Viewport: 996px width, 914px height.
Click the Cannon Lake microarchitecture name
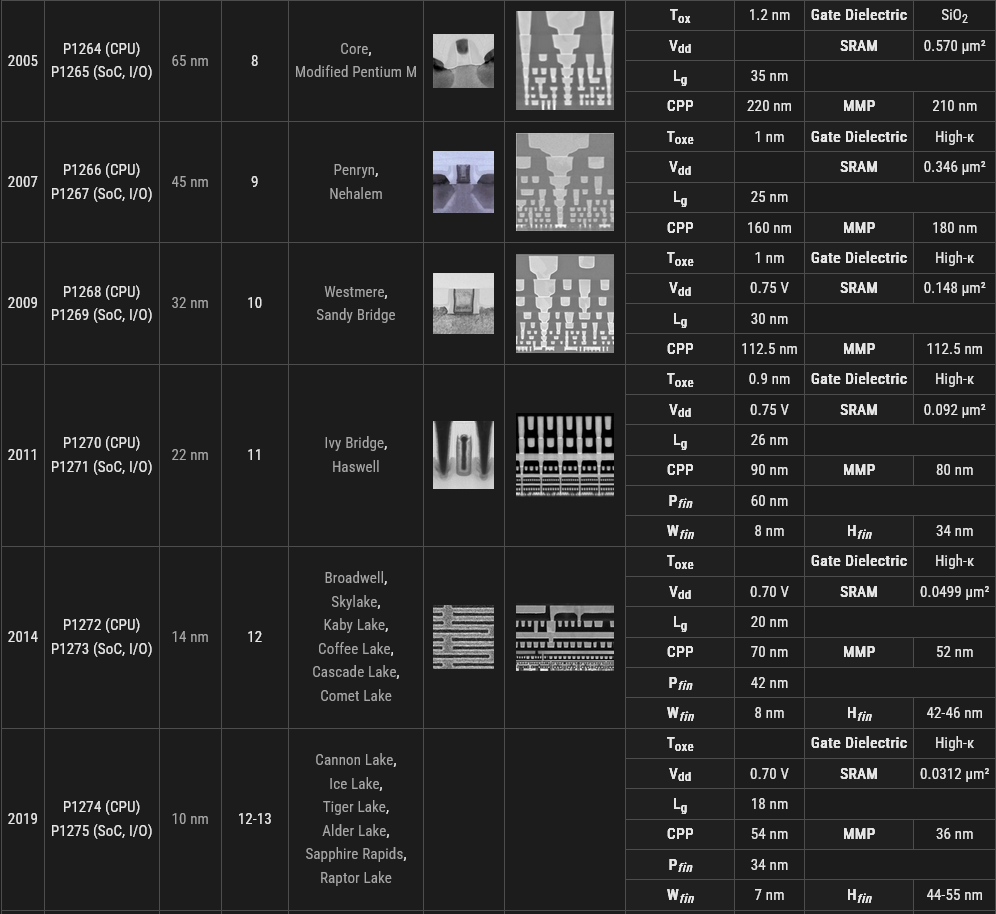pos(356,760)
